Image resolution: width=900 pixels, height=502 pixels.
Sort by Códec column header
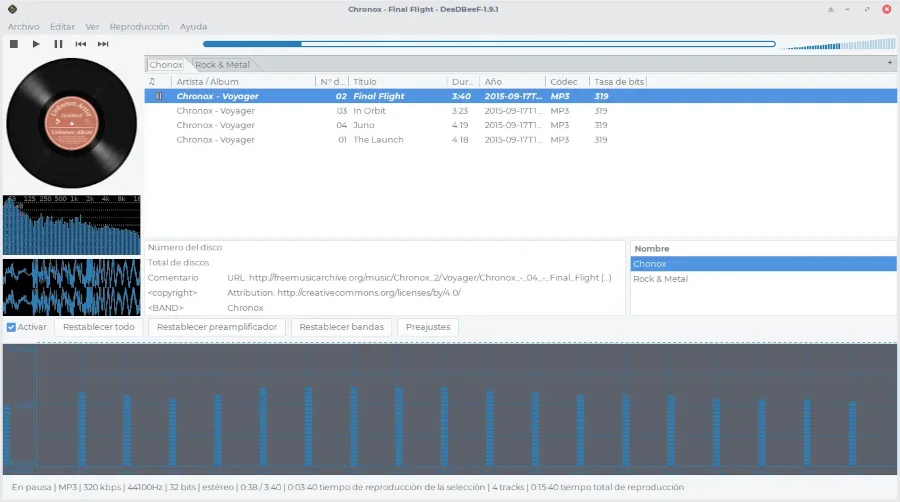coord(567,81)
